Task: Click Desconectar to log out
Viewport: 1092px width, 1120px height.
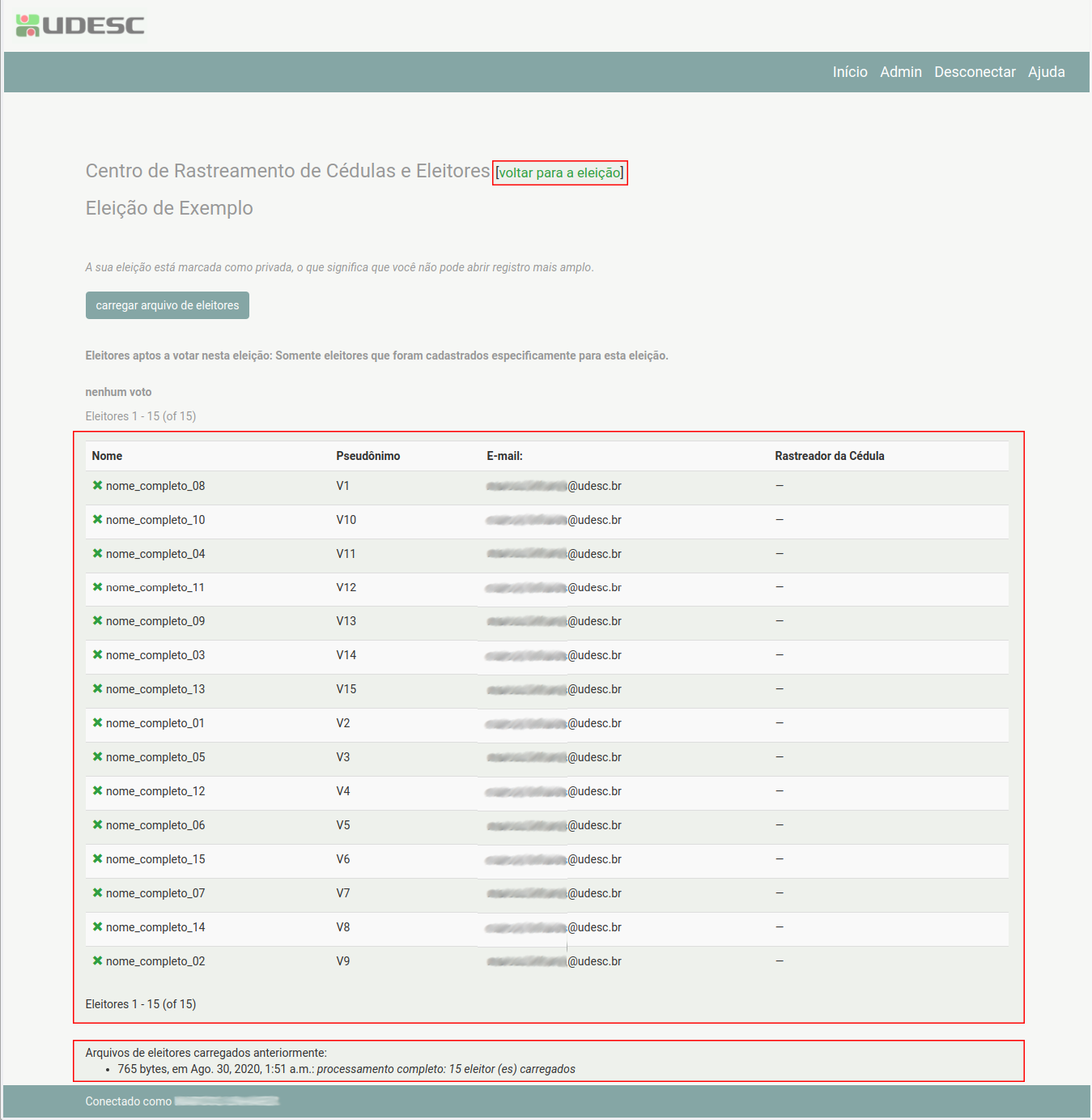Action: (975, 72)
